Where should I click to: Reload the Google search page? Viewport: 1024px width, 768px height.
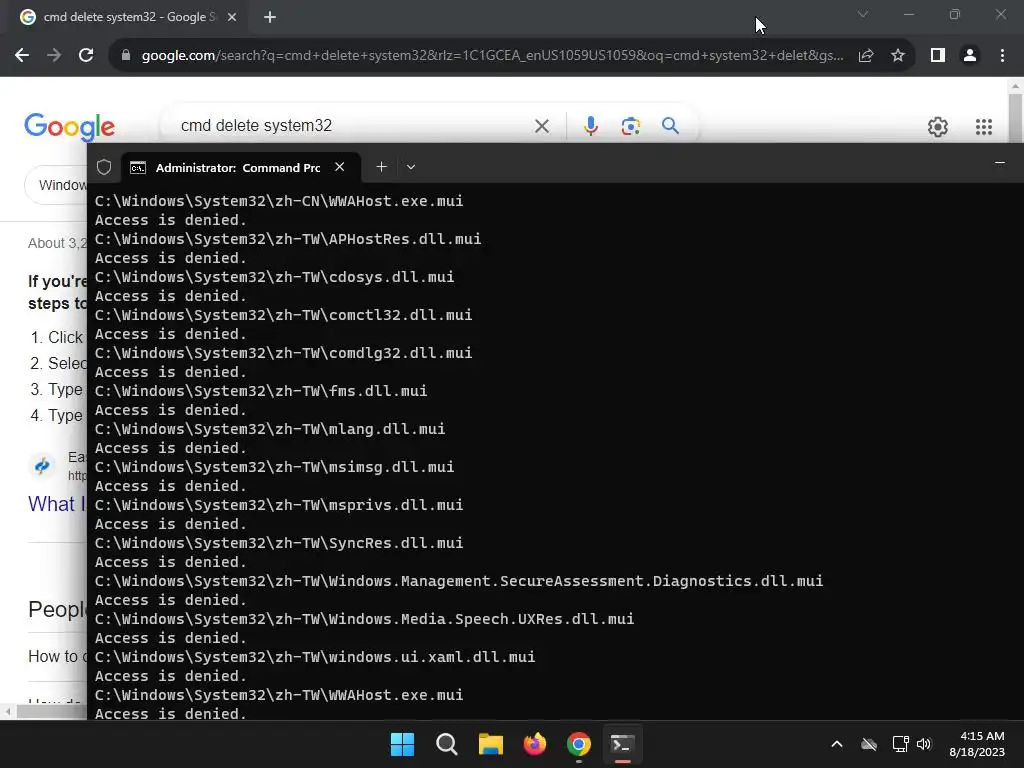(86, 56)
